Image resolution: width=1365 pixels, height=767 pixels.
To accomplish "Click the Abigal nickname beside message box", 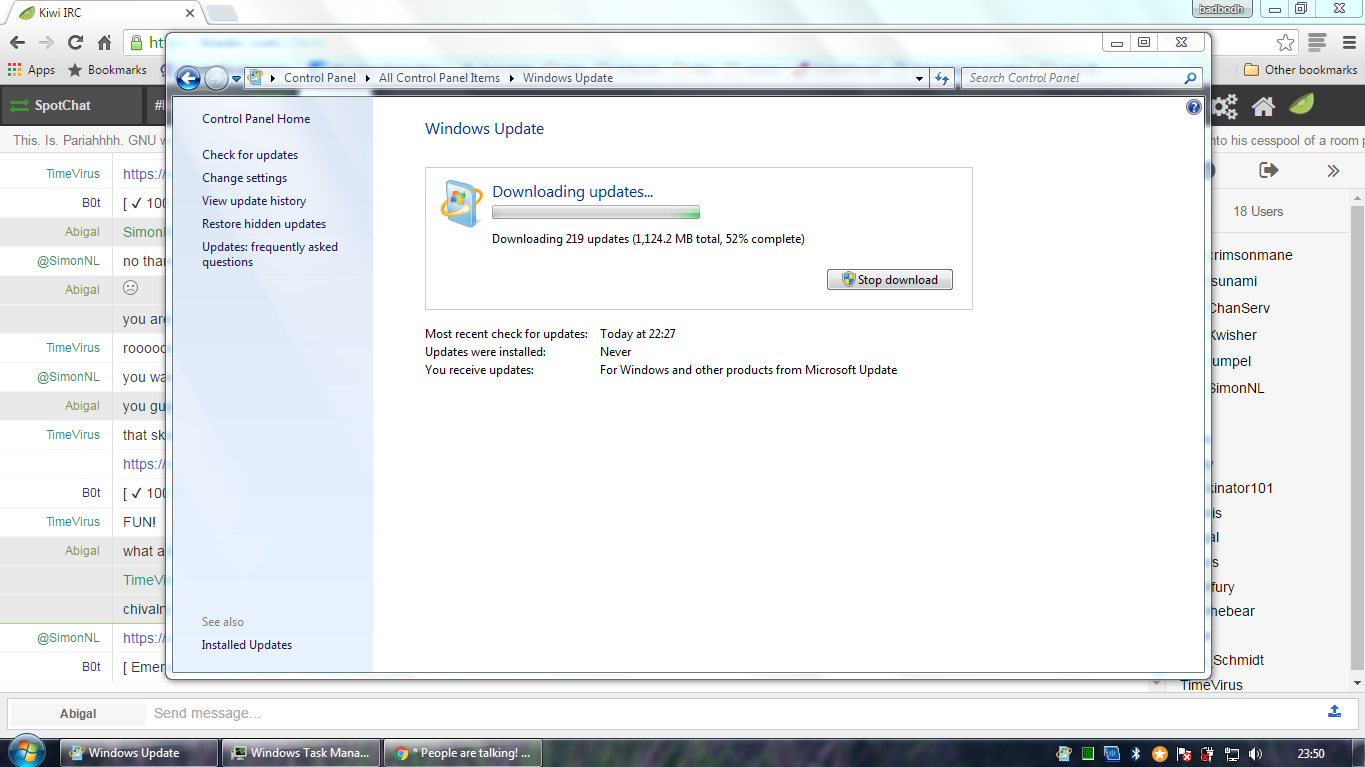I will (x=78, y=713).
